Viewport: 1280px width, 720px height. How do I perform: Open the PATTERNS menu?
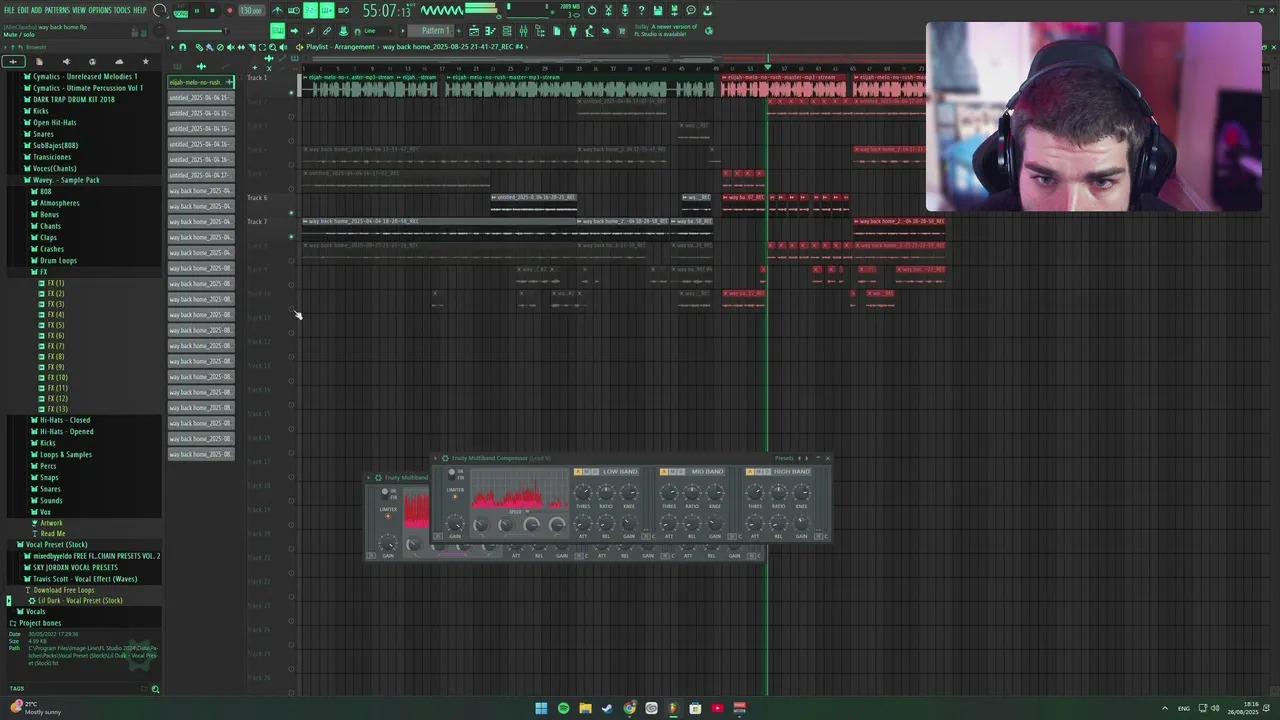pyautogui.click(x=57, y=10)
